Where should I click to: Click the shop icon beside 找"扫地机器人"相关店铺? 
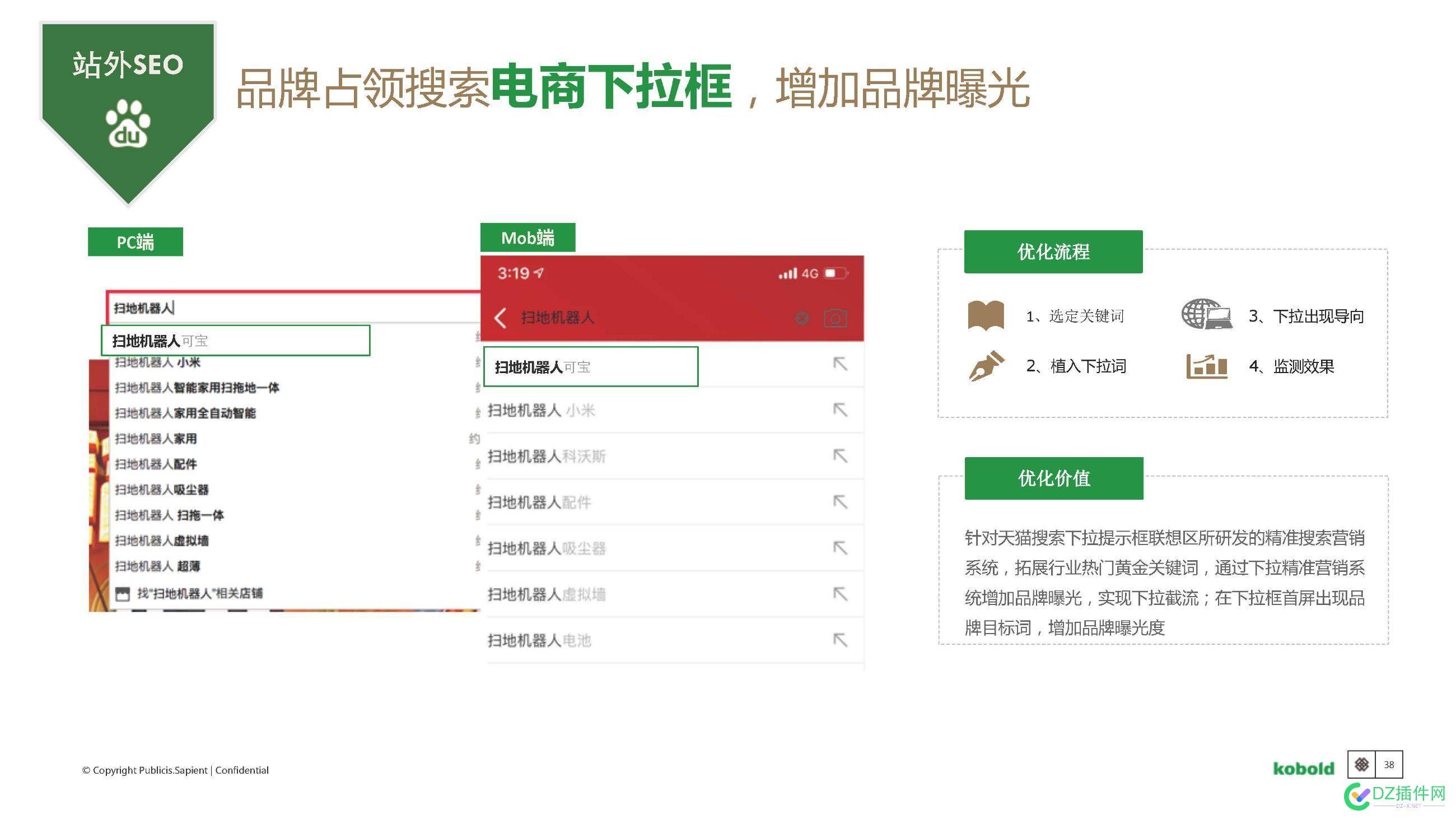click(x=122, y=594)
